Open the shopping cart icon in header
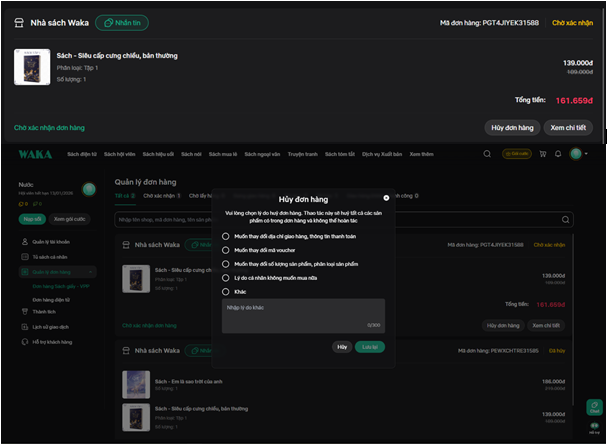The height and width of the screenshot is (444, 607). pos(542,154)
